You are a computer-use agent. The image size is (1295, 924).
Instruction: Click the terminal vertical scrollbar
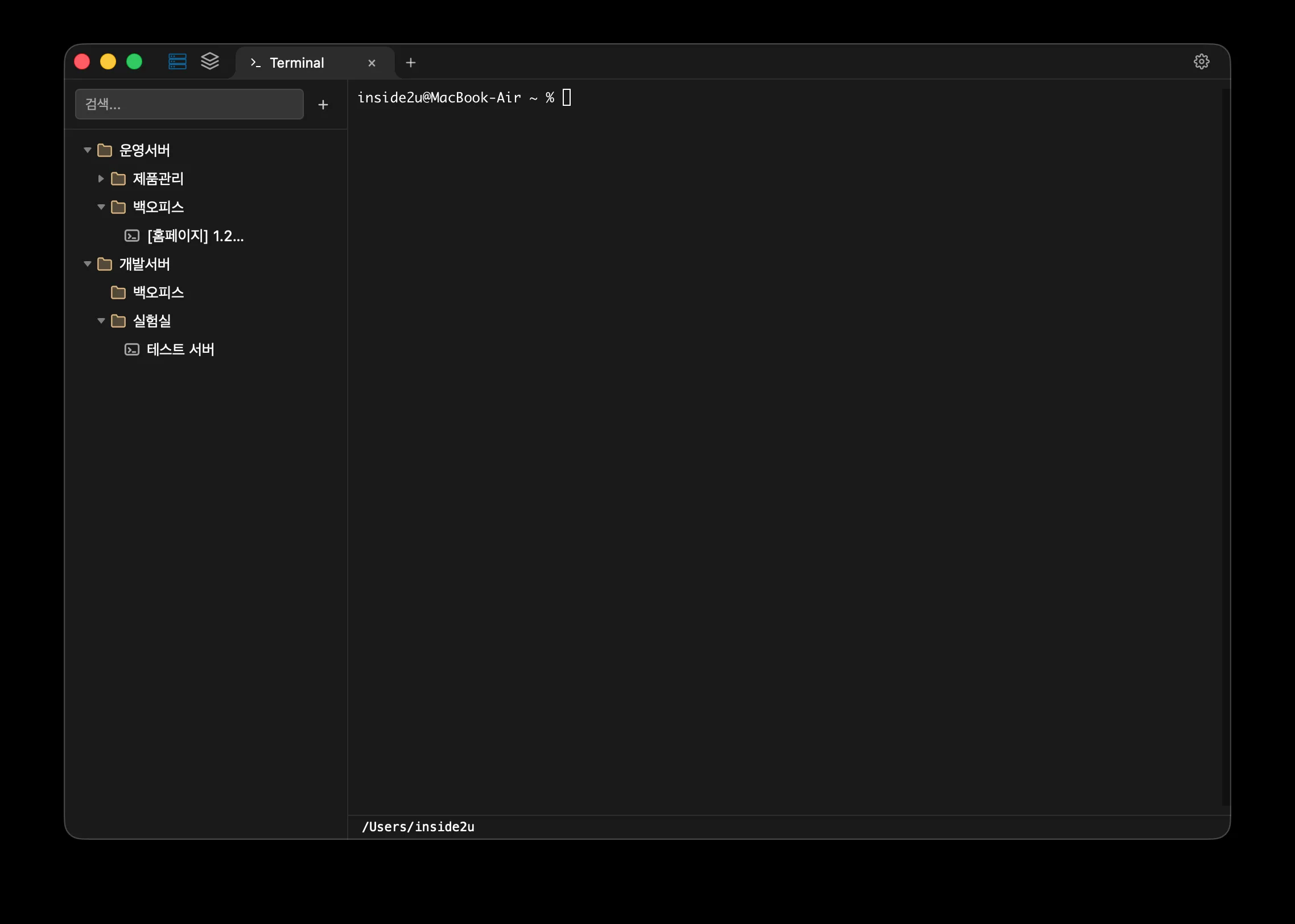(1225, 446)
